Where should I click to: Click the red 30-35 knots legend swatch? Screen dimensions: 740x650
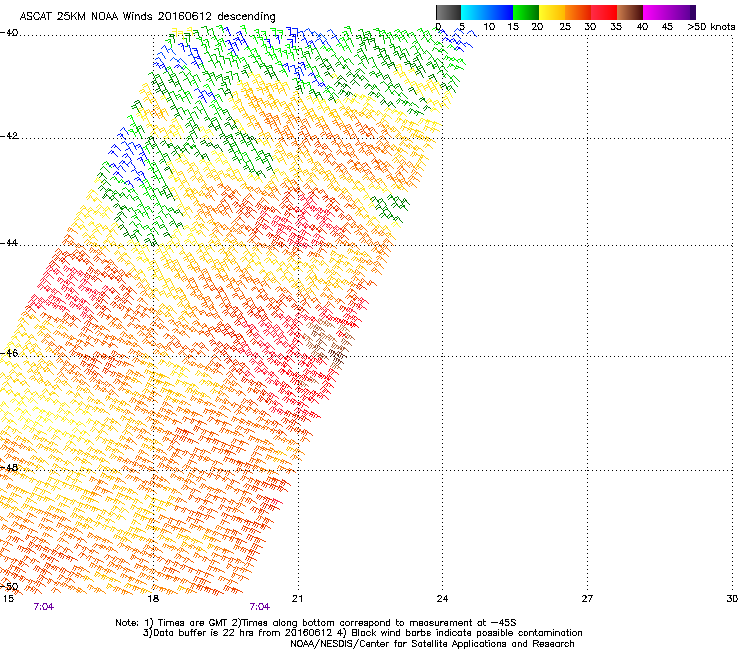604,12
